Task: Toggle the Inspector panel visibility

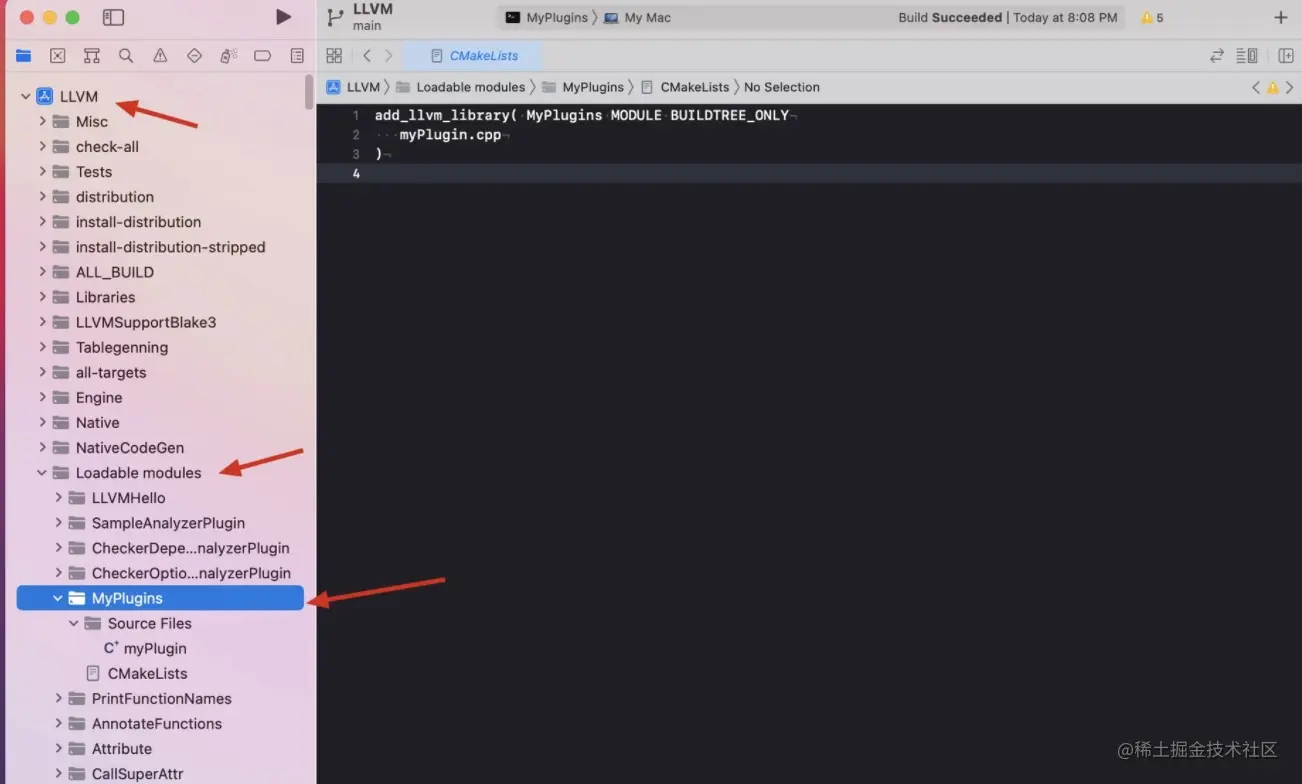Action: (x=1287, y=55)
